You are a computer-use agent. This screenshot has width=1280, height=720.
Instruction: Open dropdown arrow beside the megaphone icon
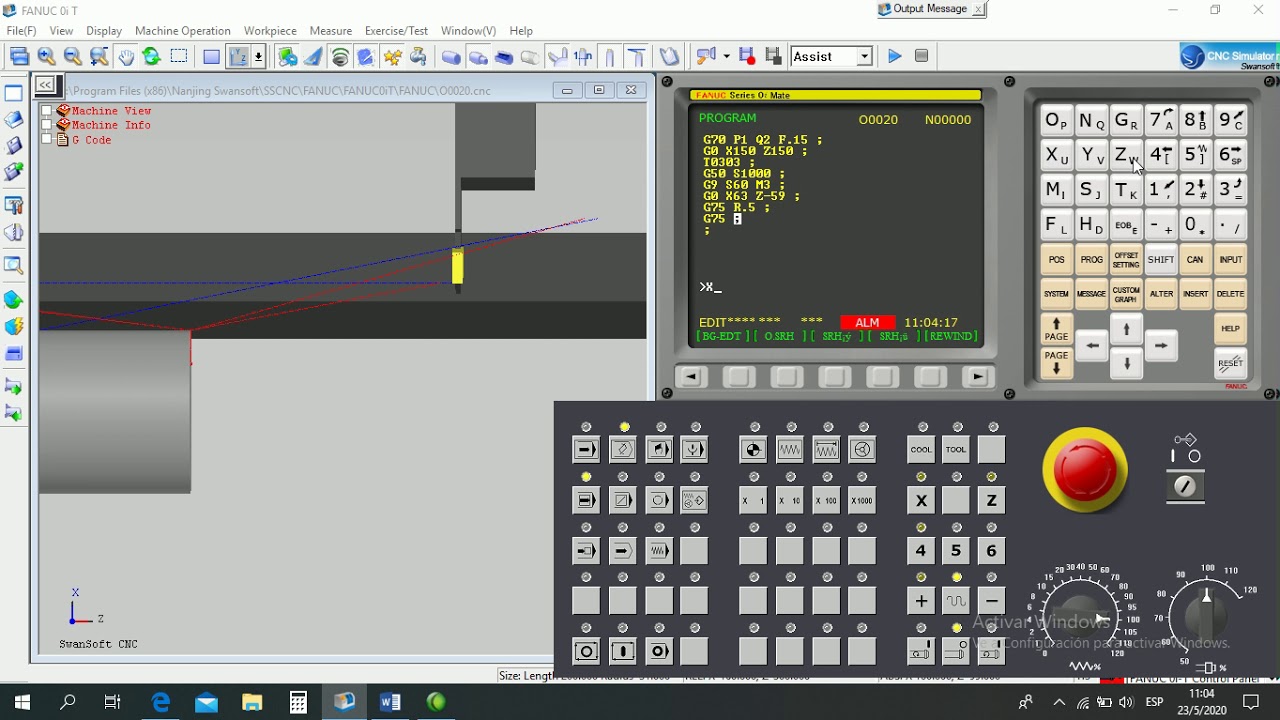point(726,57)
